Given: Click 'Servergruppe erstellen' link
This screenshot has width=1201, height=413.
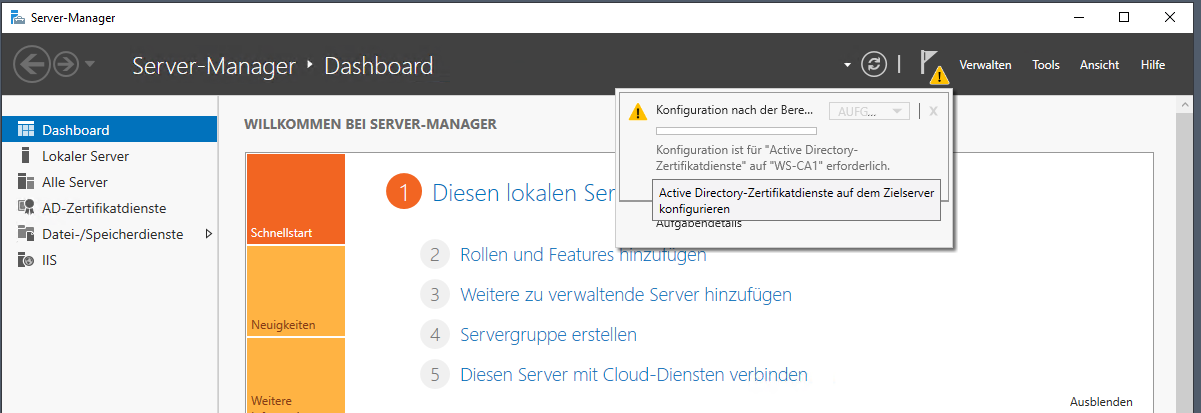Looking at the screenshot, I should [x=548, y=335].
